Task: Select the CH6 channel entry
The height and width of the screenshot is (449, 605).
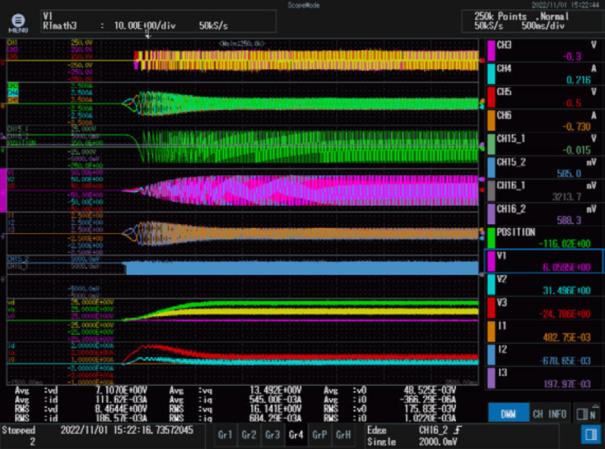Action: pyautogui.click(x=544, y=121)
